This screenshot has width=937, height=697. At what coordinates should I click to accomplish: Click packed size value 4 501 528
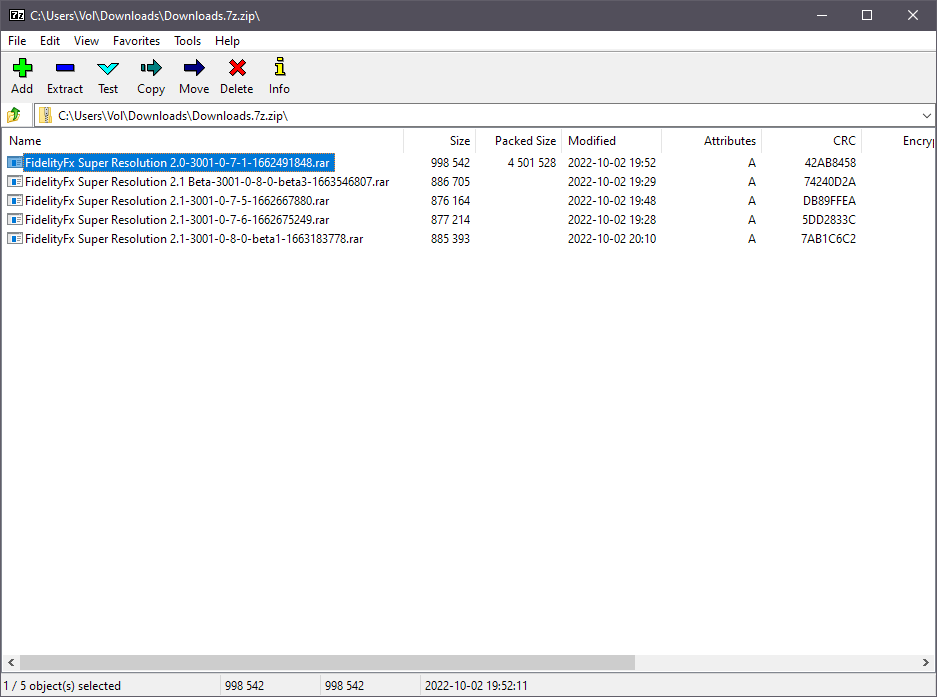[532, 163]
